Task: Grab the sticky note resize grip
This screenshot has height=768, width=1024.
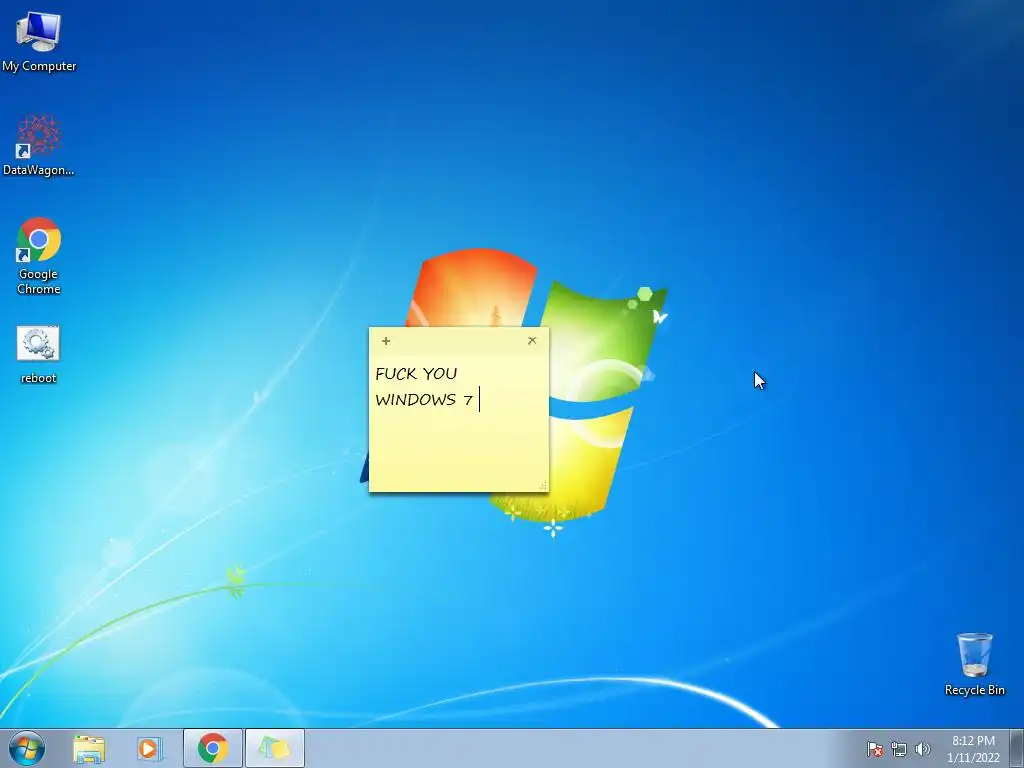Action: [x=543, y=485]
